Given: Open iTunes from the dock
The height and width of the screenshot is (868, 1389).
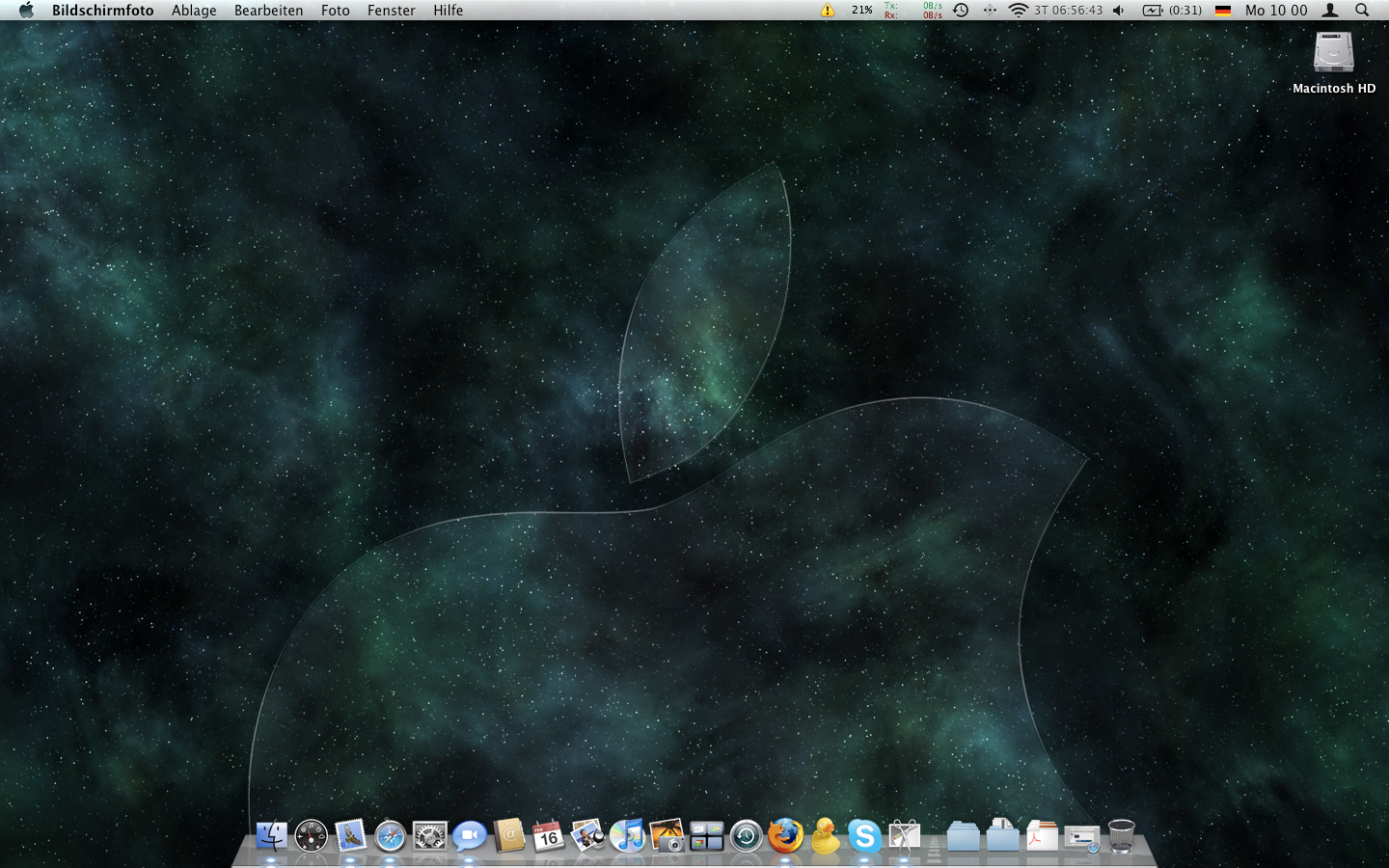Looking at the screenshot, I should click(x=627, y=836).
